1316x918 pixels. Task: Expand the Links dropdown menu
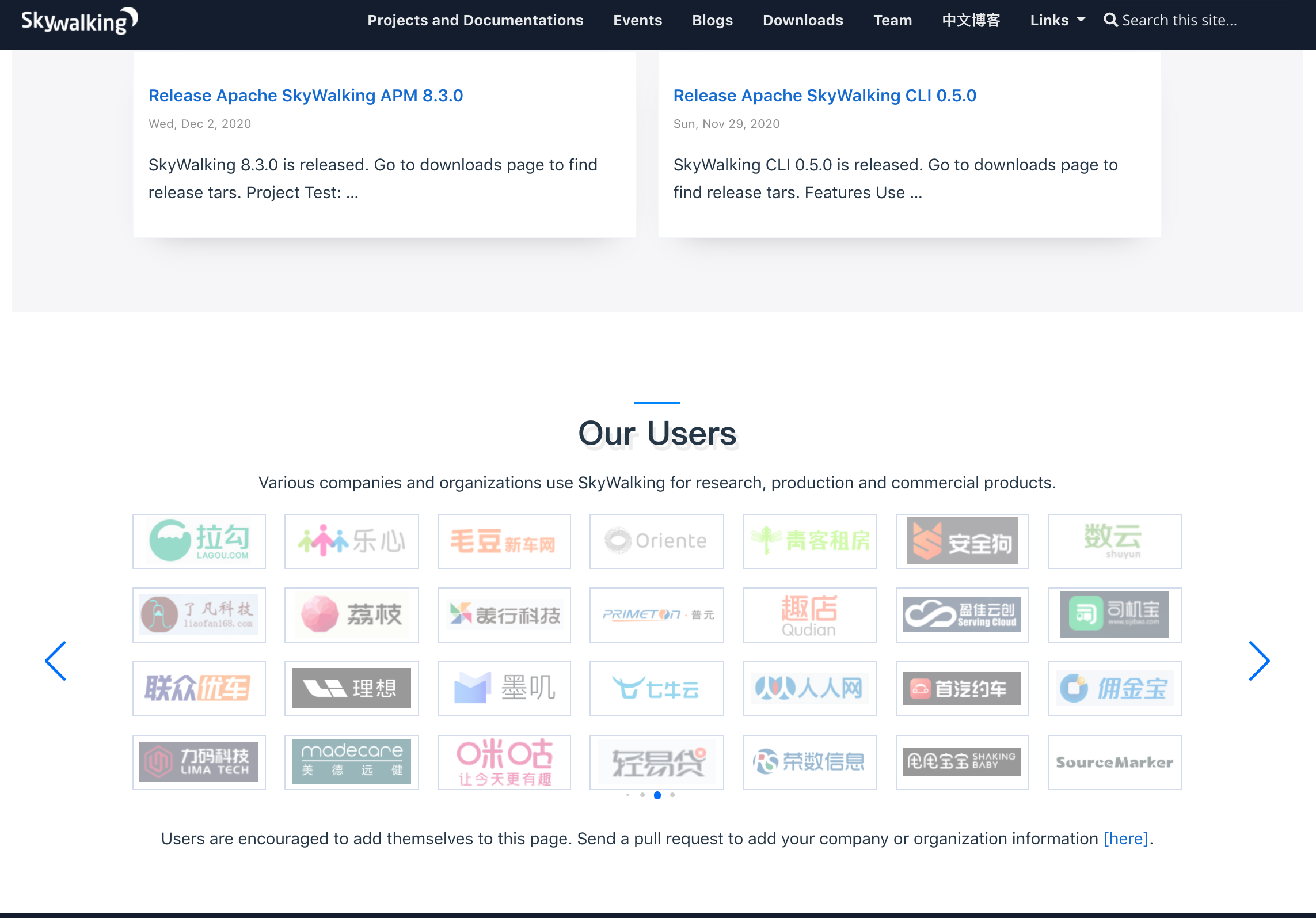(1057, 20)
